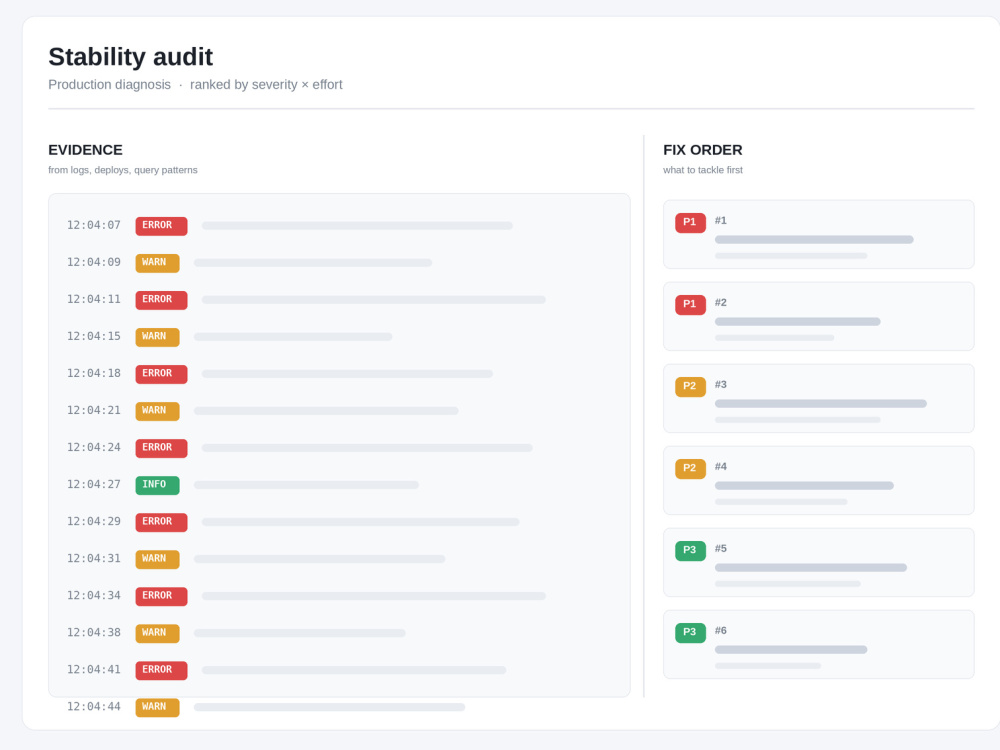
Task: Select timestamp 12:04:07
Action: coord(94,225)
